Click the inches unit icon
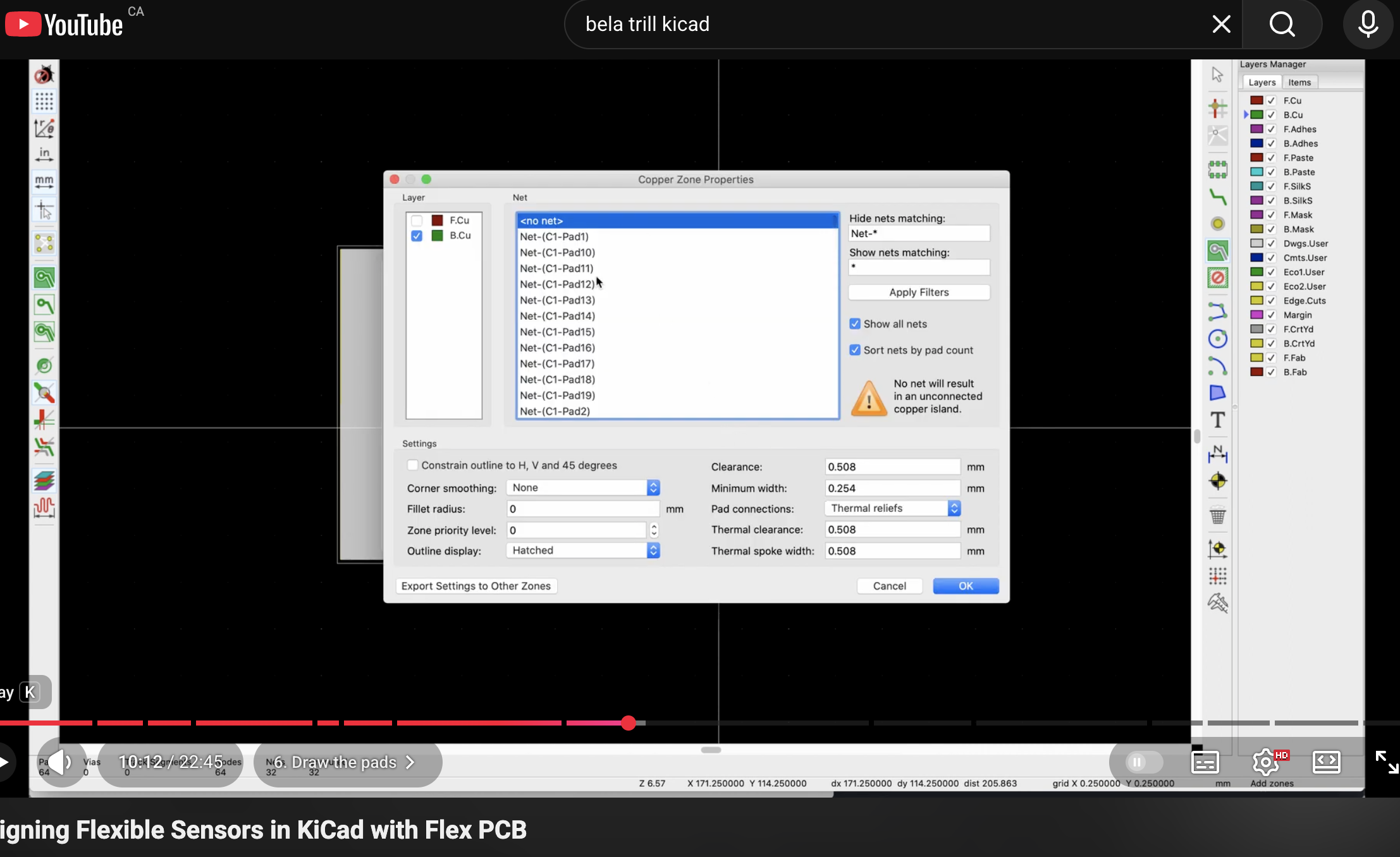The width and height of the screenshot is (1400, 857). [44, 154]
